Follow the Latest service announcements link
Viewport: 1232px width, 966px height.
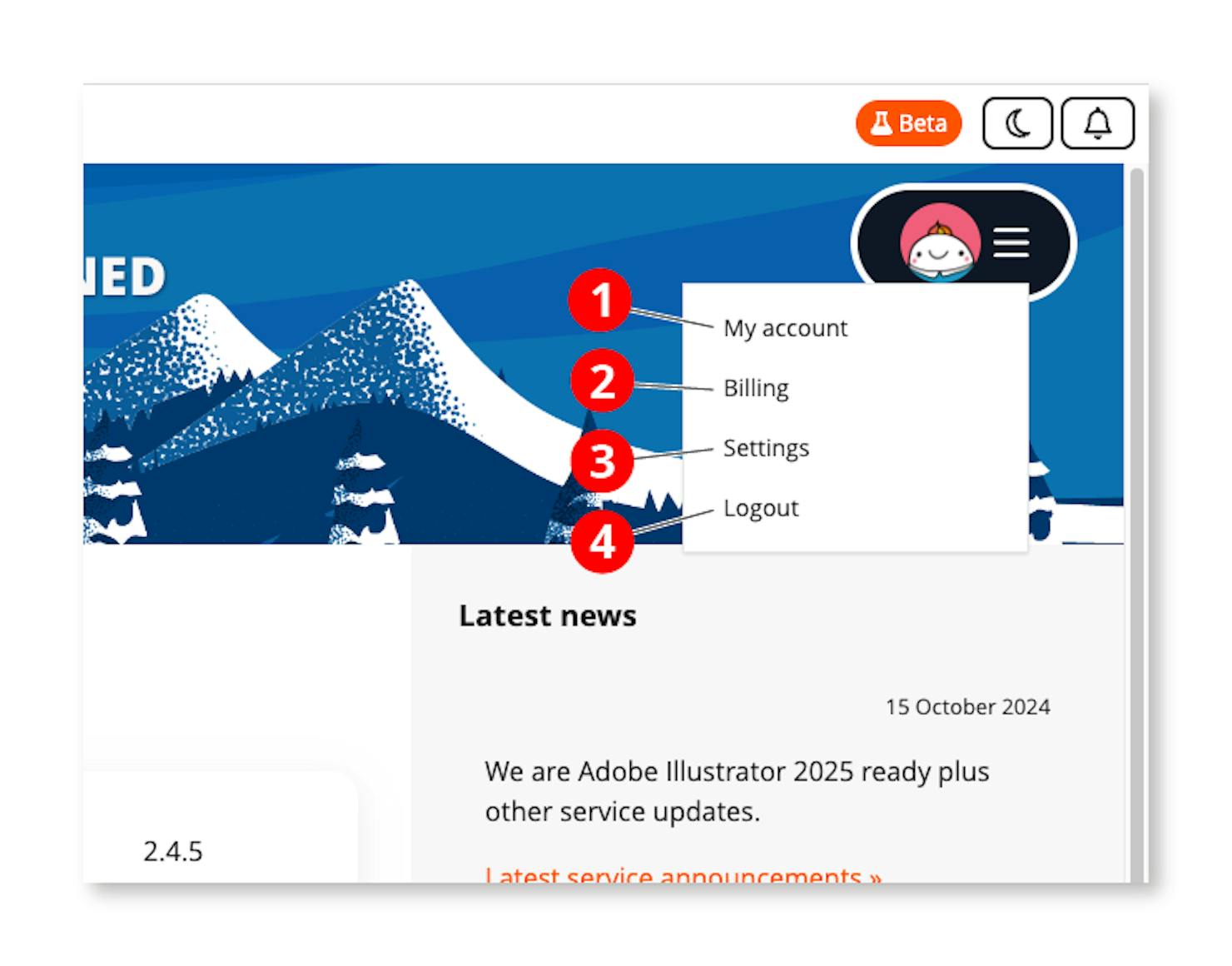click(683, 876)
